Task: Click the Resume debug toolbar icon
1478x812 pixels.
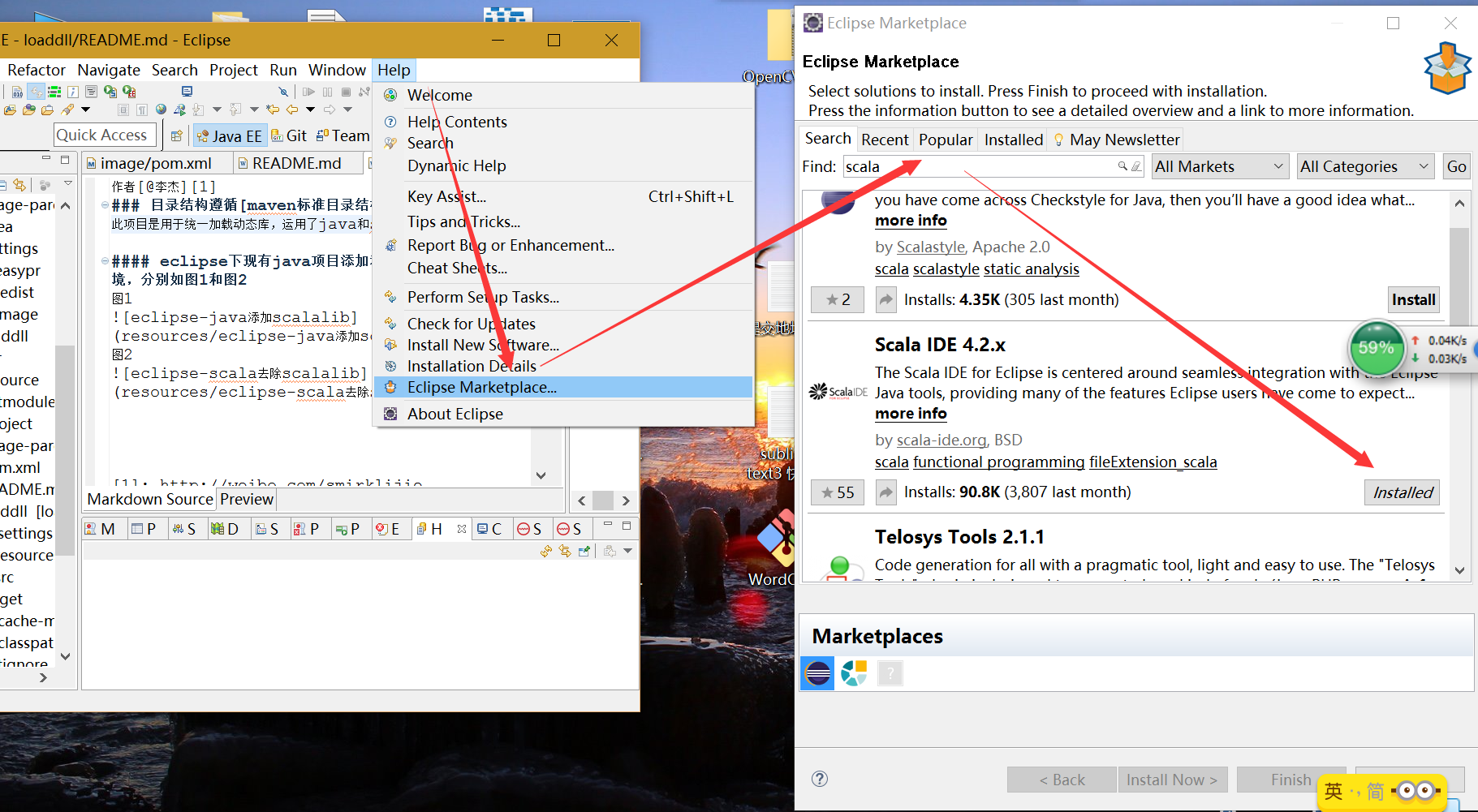Action: 308,92
